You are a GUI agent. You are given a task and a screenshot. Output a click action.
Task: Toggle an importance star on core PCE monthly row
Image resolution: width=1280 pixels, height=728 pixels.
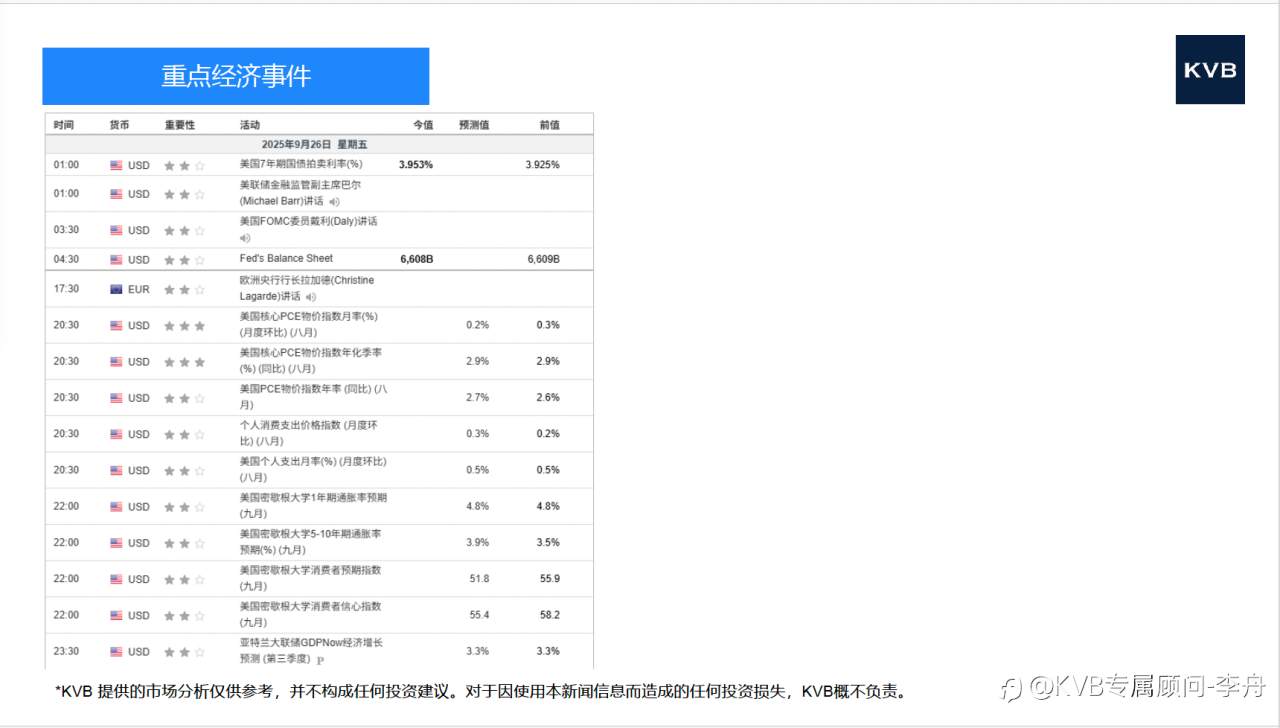tap(185, 325)
